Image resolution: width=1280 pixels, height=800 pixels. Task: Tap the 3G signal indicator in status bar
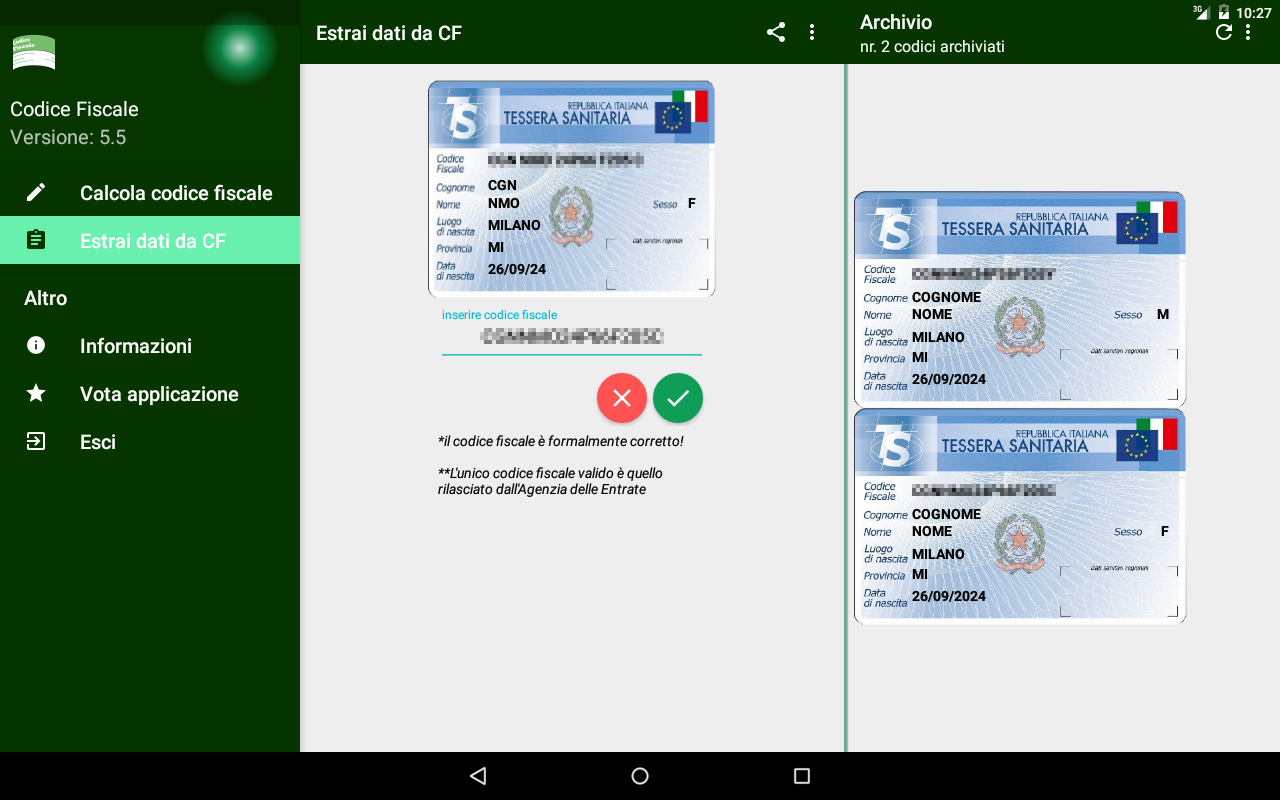1201,12
